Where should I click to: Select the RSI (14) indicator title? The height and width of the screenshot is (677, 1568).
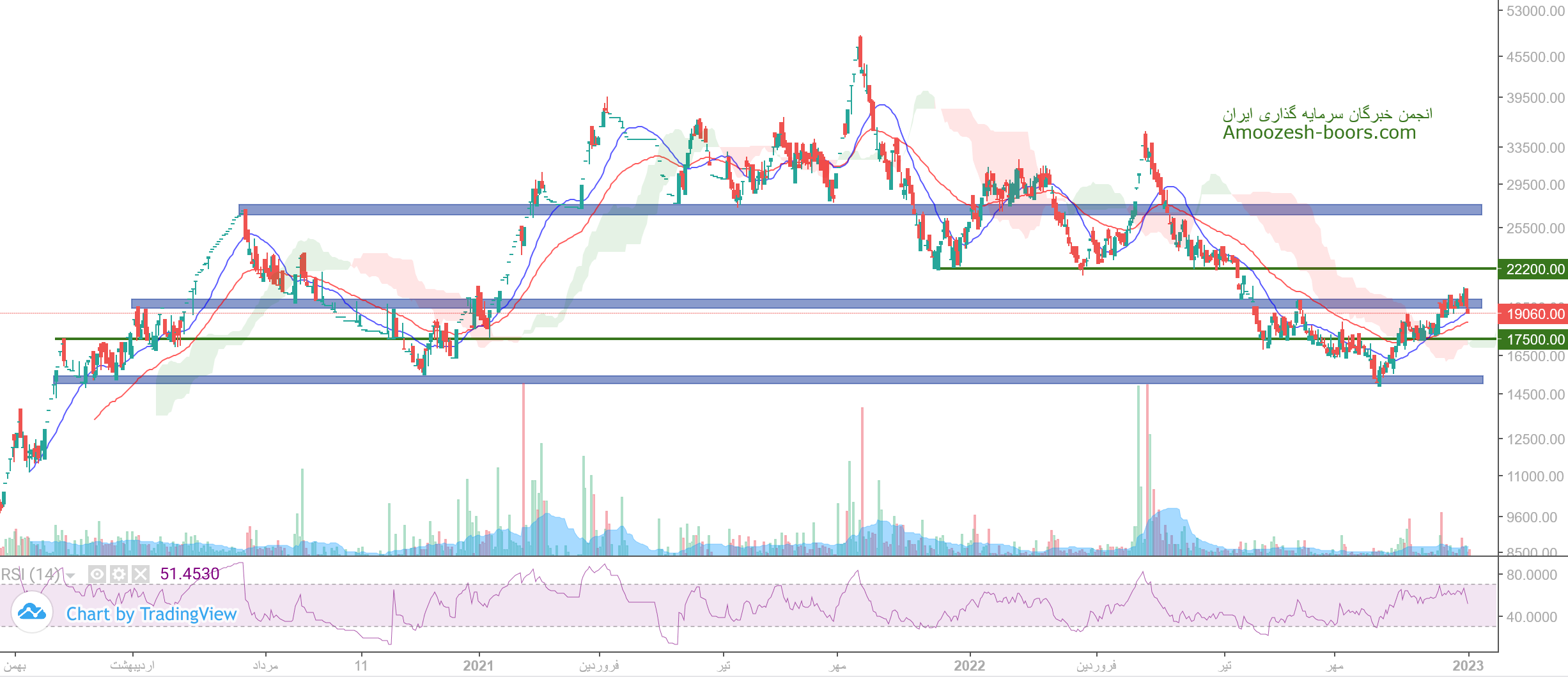30,574
